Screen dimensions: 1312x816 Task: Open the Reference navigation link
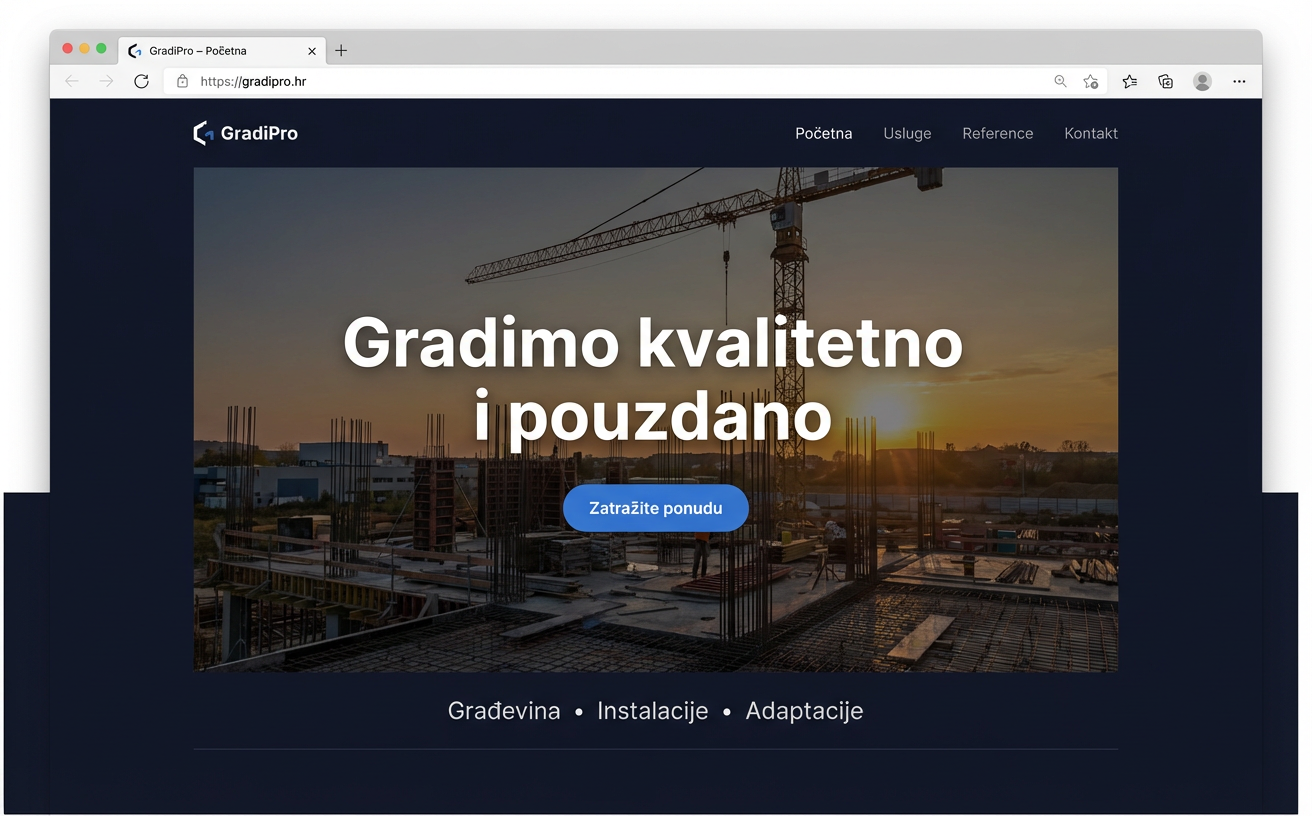click(x=998, y=133)
